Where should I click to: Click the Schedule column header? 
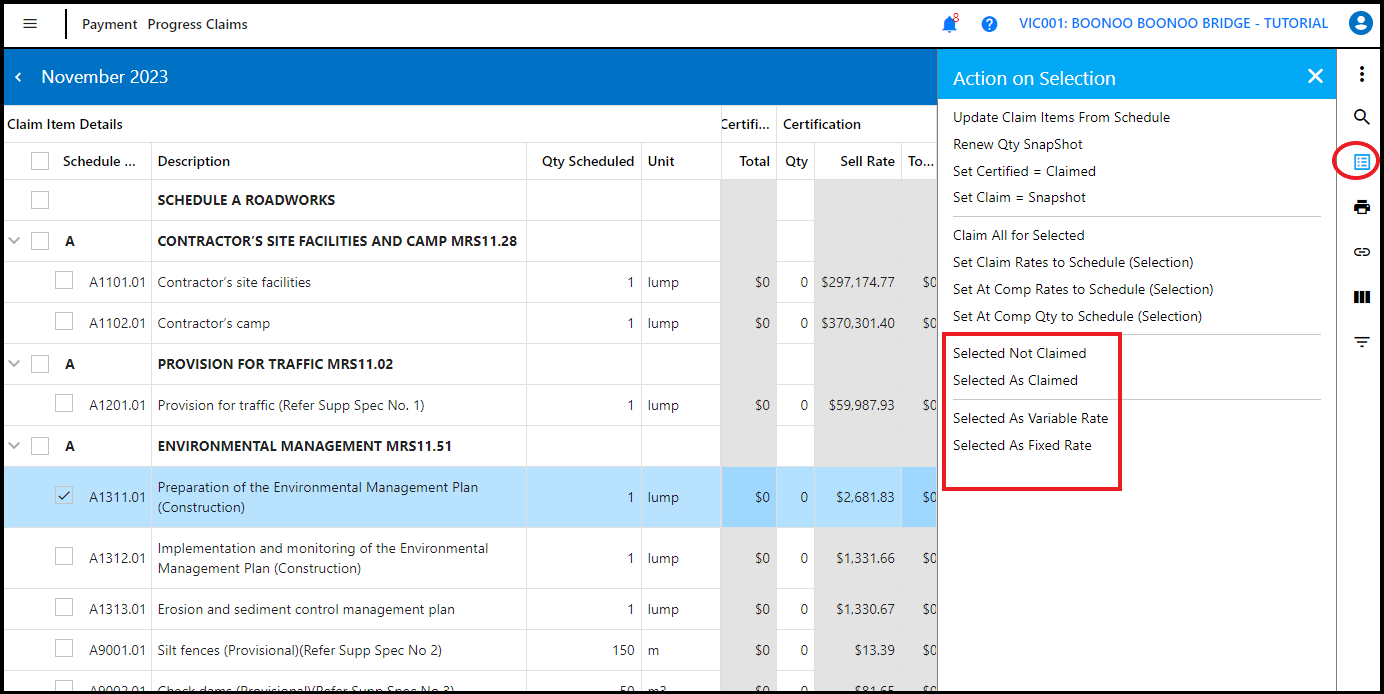(99, 161)
